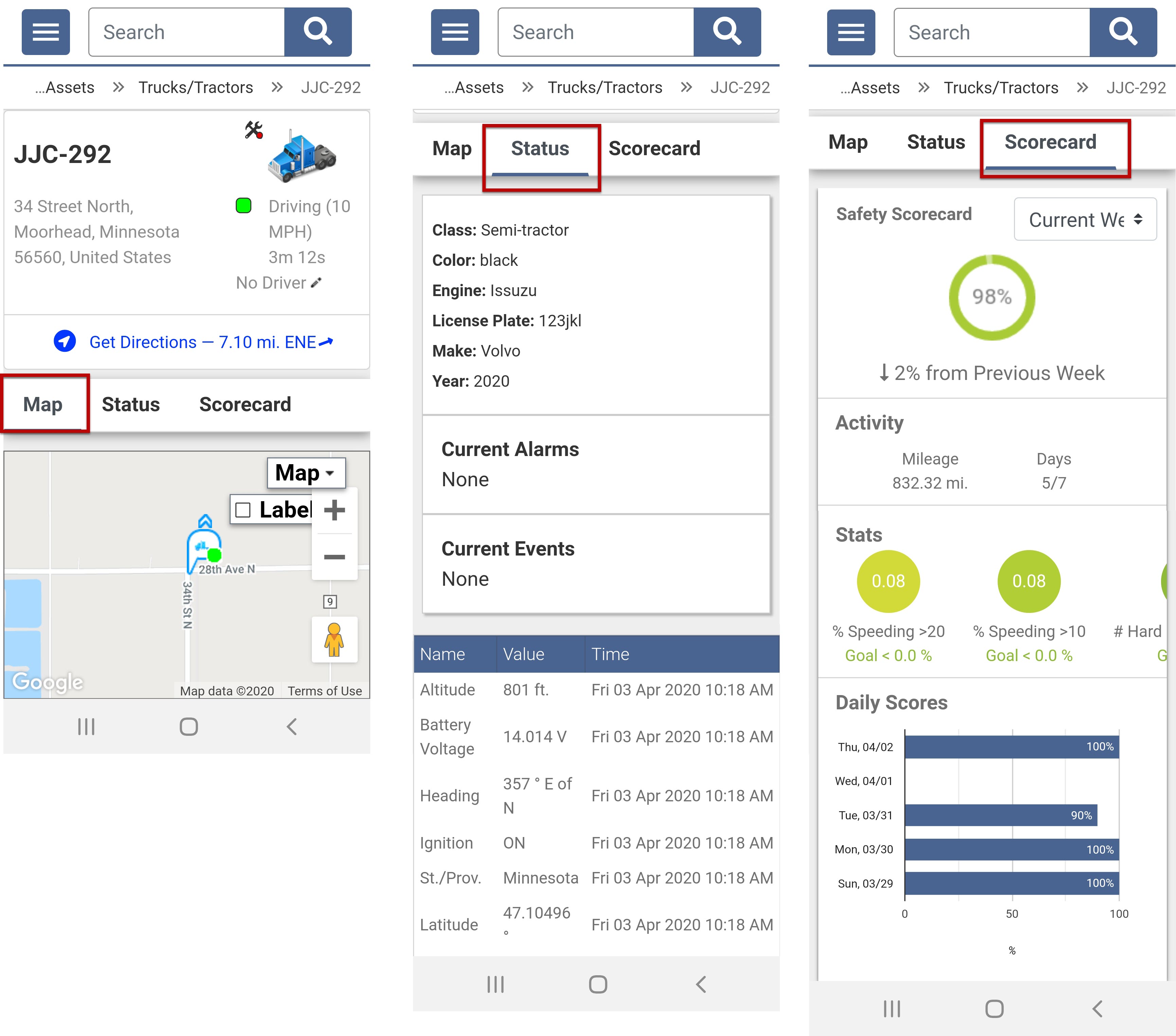1176x1036 pixels.
Task: Click search magnifier button in middle screen
Action: (x=727, y=32)
